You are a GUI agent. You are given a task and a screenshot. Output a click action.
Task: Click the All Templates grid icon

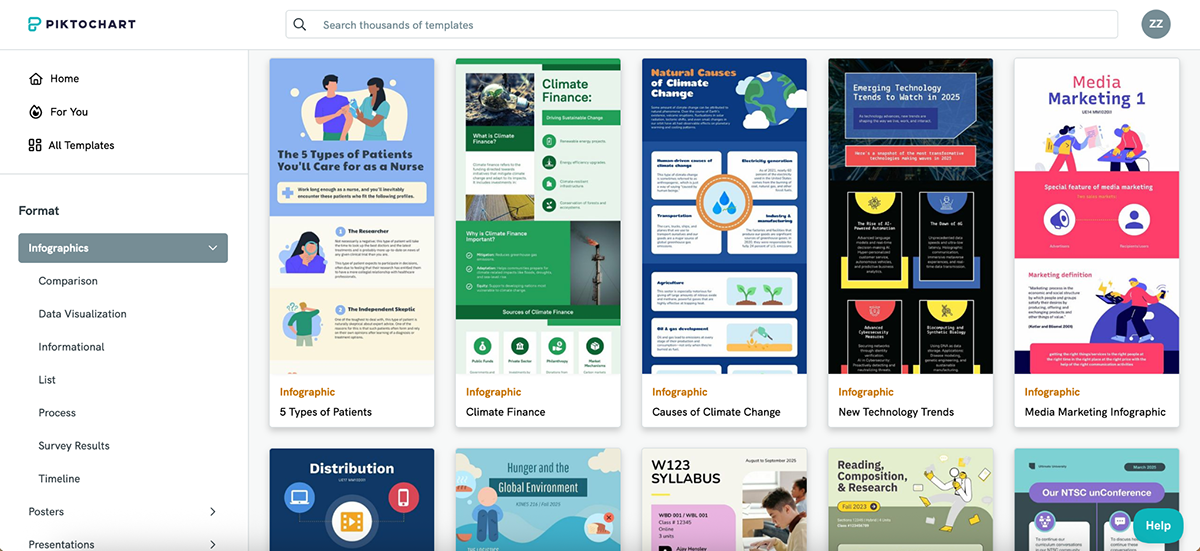pos(35,145)
